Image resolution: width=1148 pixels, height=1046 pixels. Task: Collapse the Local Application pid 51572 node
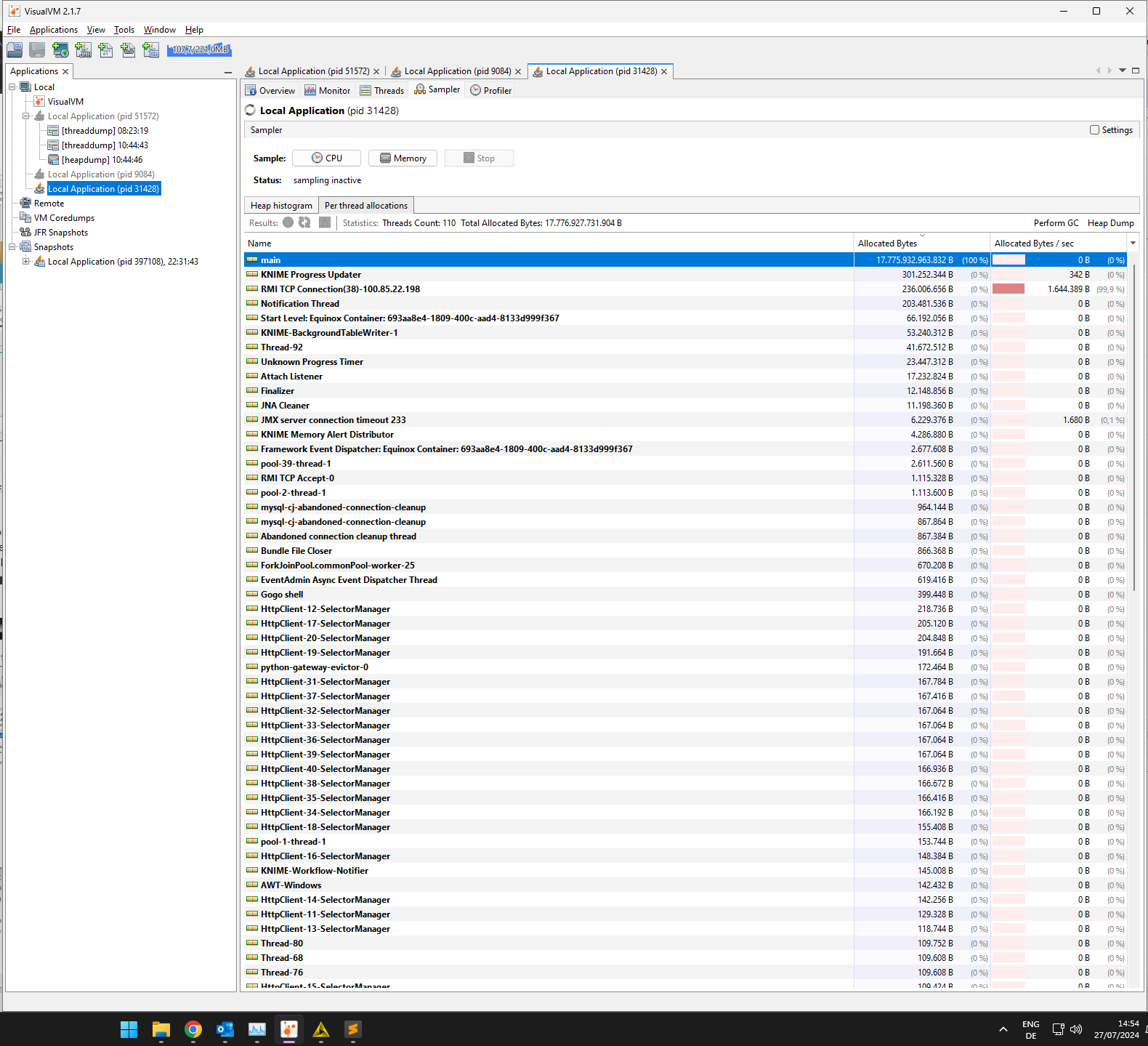tap(26, 116)
